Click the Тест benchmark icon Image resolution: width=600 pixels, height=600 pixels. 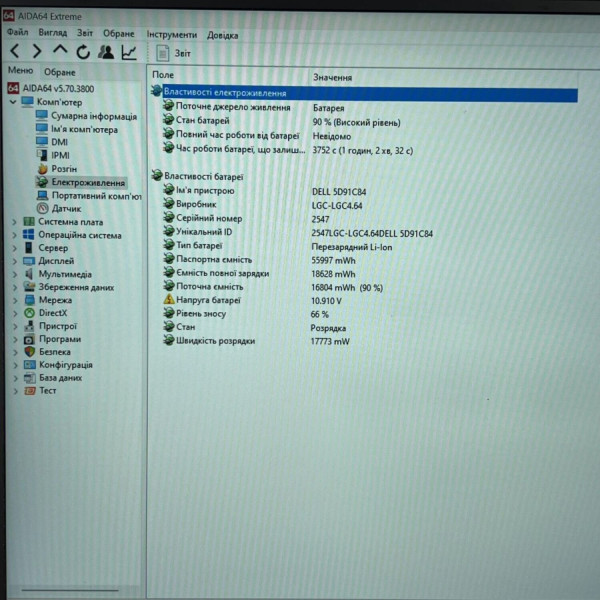tap(30, 391)
